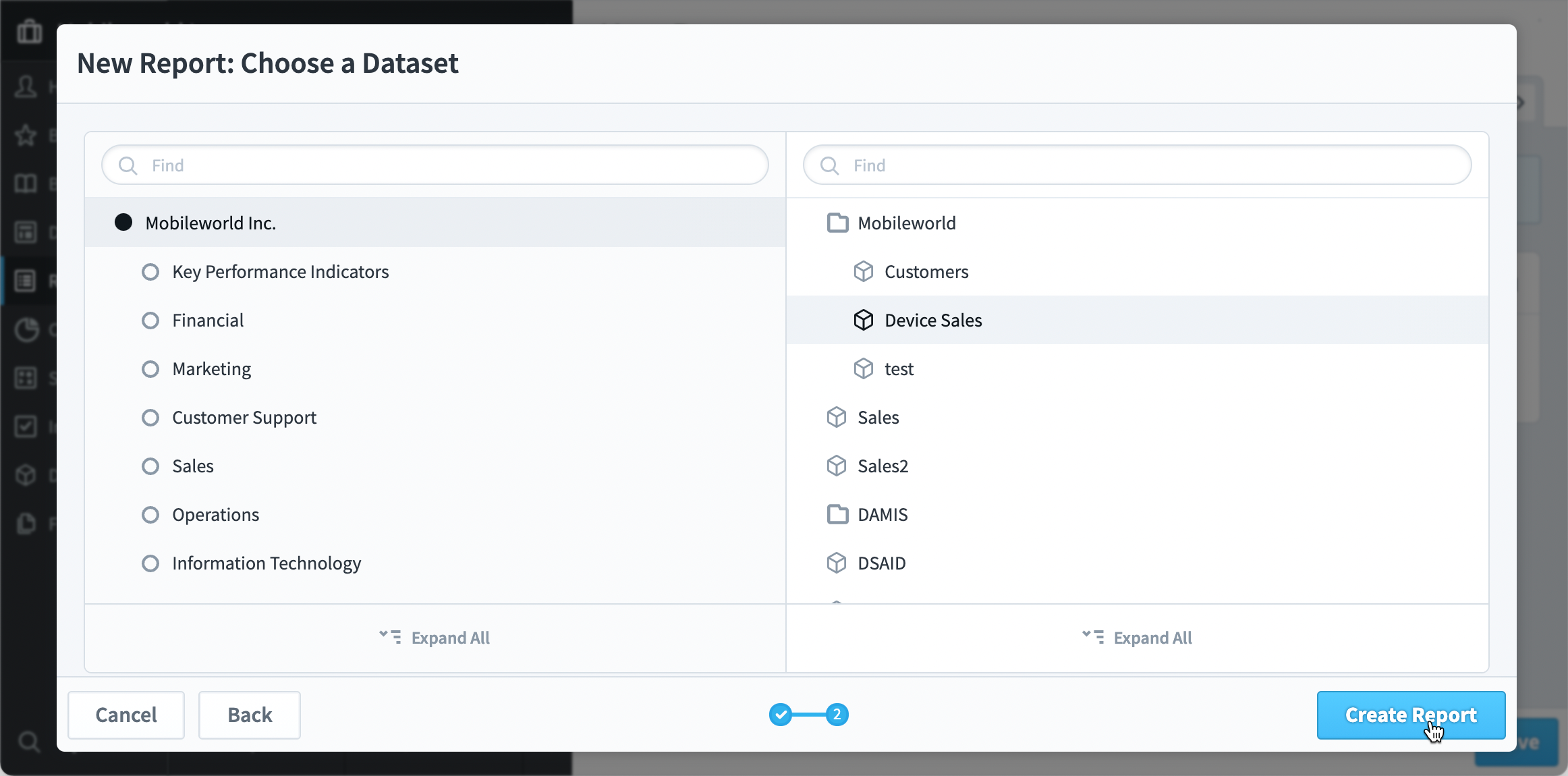Go Back to the previous step
The image size is (1568, 776).
tap(250, 715)
